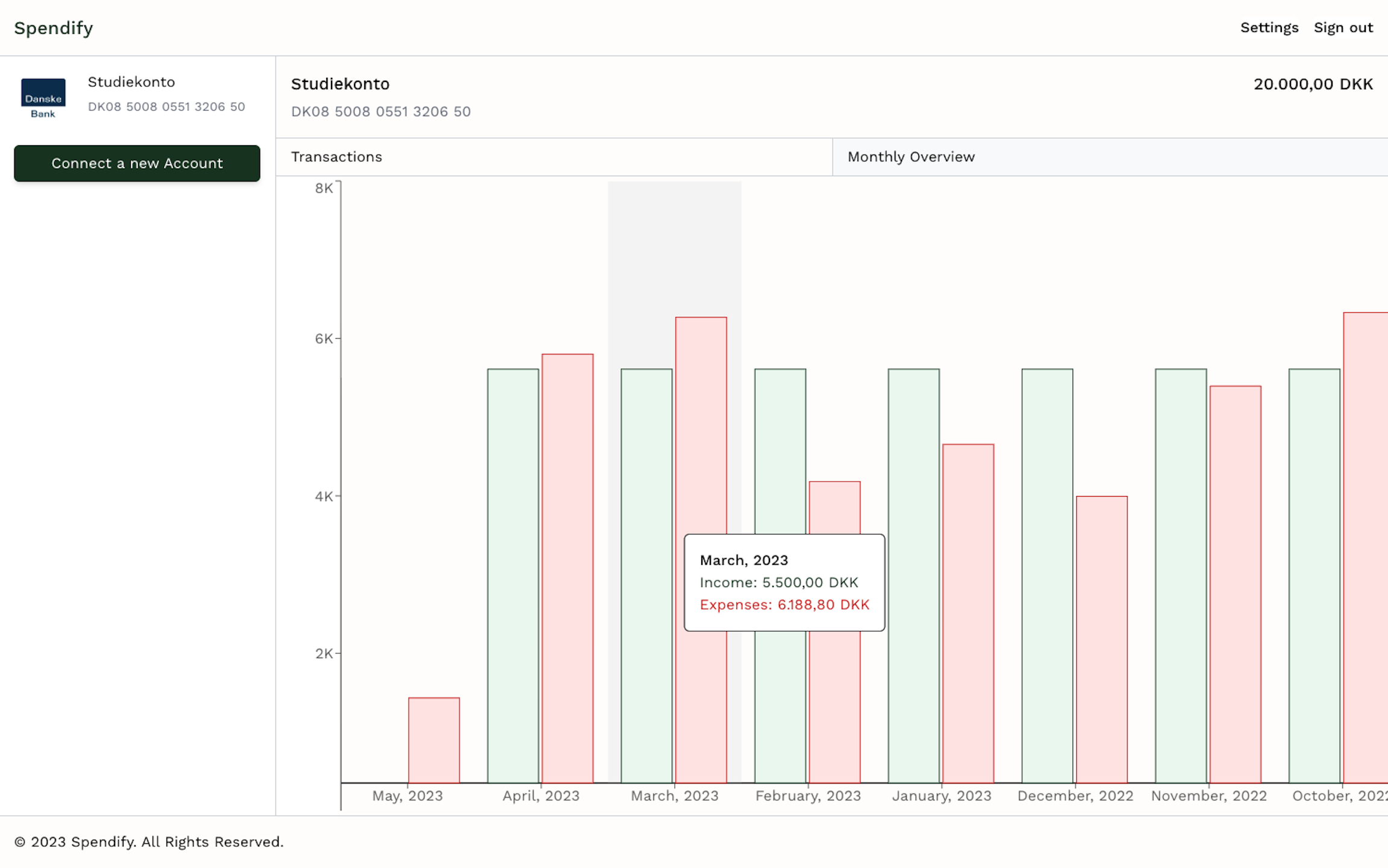Click the 6K y-axis label

point(324,339)
